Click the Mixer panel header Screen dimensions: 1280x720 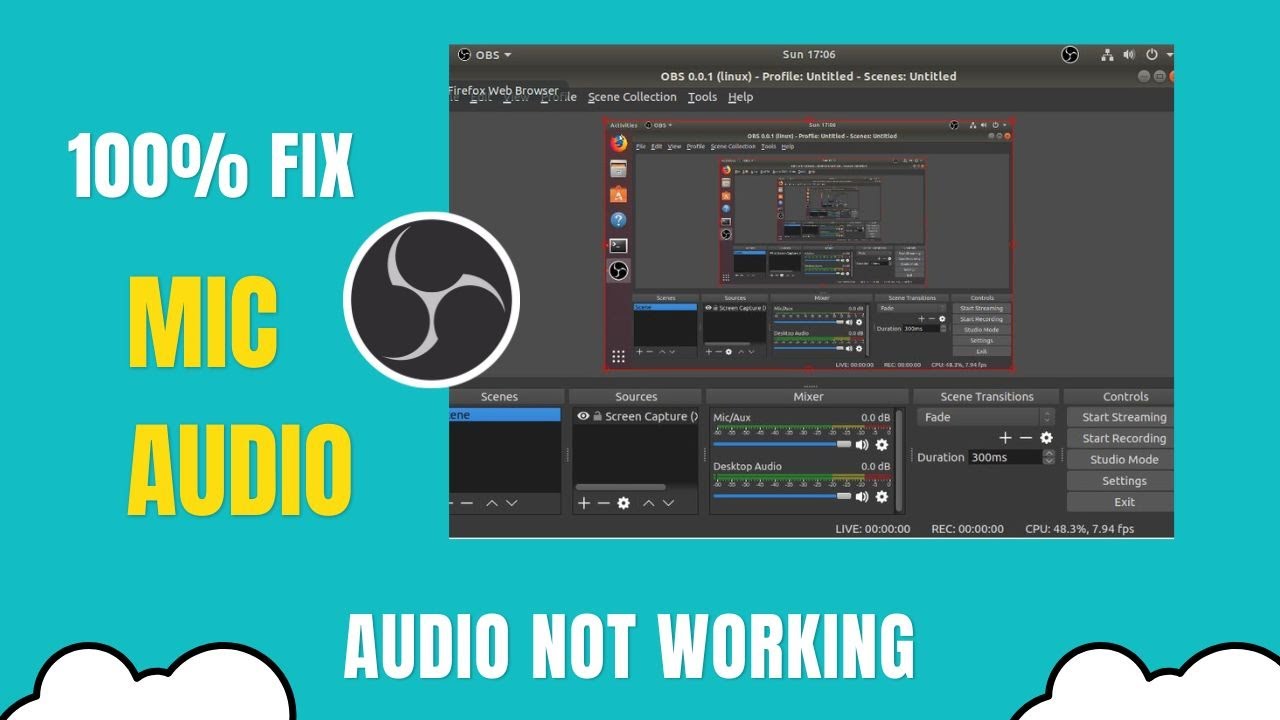coord(808,397)
